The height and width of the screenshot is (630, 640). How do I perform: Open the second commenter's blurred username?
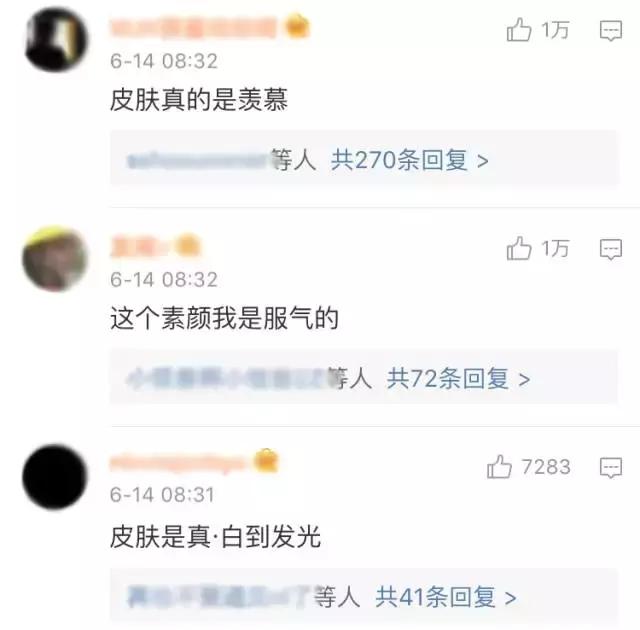[141, 246]
